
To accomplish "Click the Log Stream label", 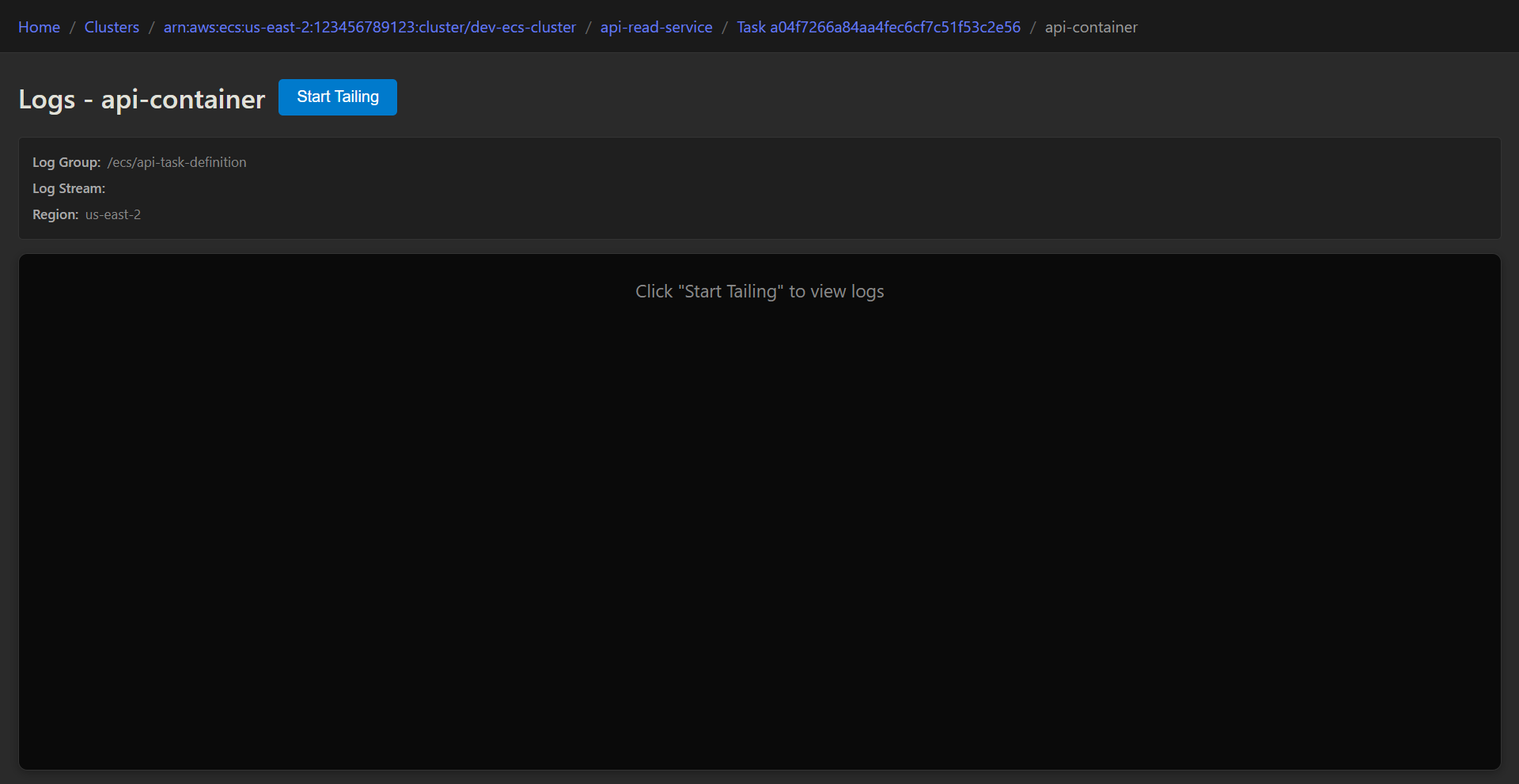I will coord(69,188).
